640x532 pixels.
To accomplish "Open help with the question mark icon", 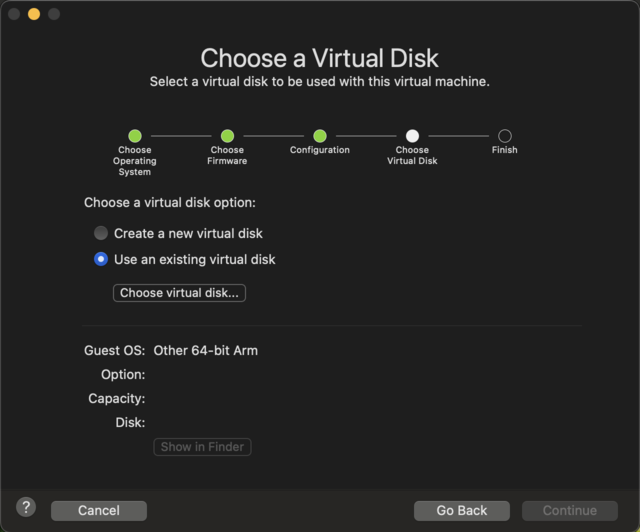I will (x=26, y=508).
